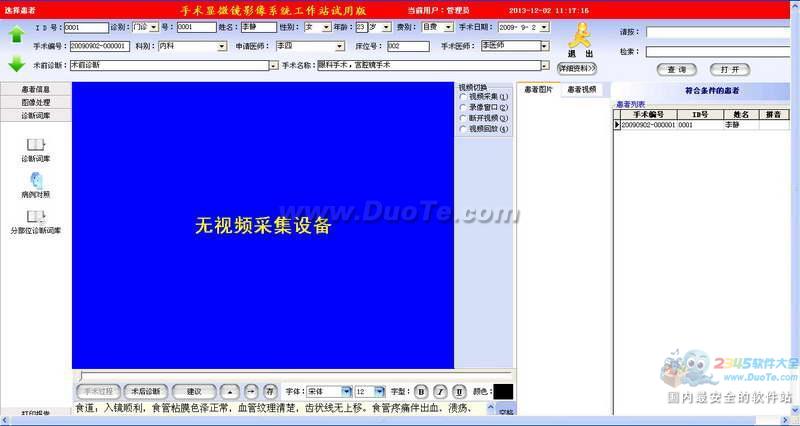Image resolution: width=800 pixels, height=426 pixels.
Task: Open the 图像处理 side panel tab
Action: (36, 103)
